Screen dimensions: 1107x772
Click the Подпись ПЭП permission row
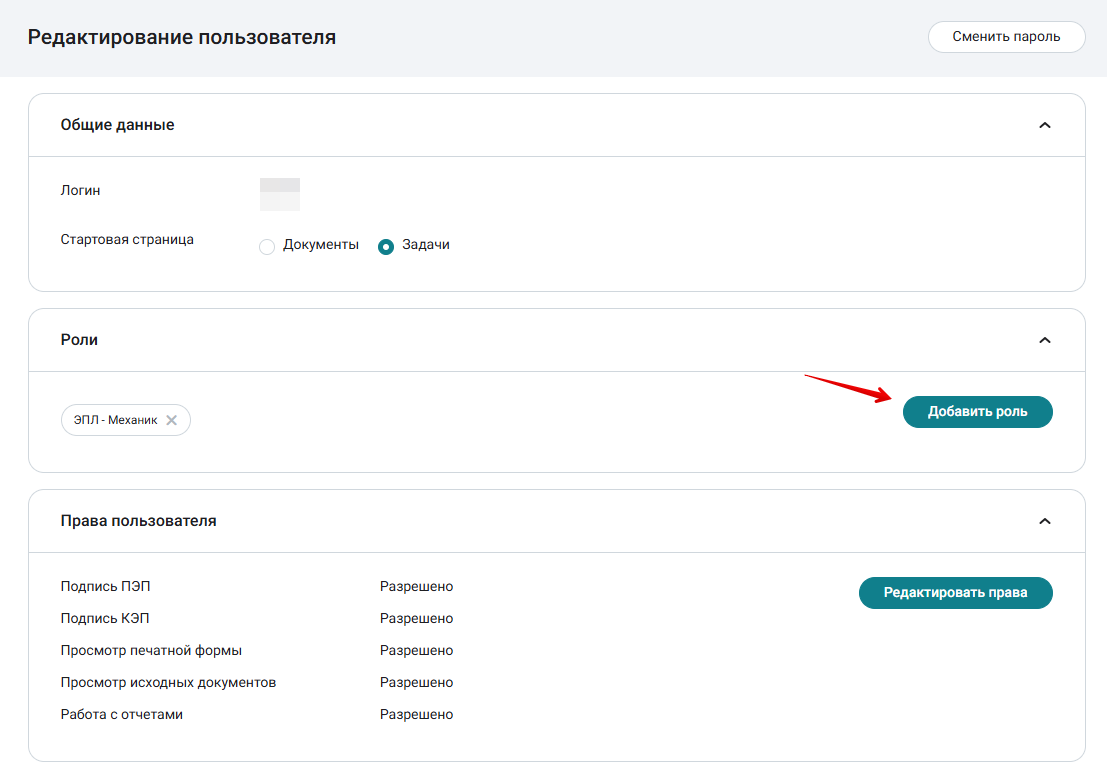tap(257, 586)
